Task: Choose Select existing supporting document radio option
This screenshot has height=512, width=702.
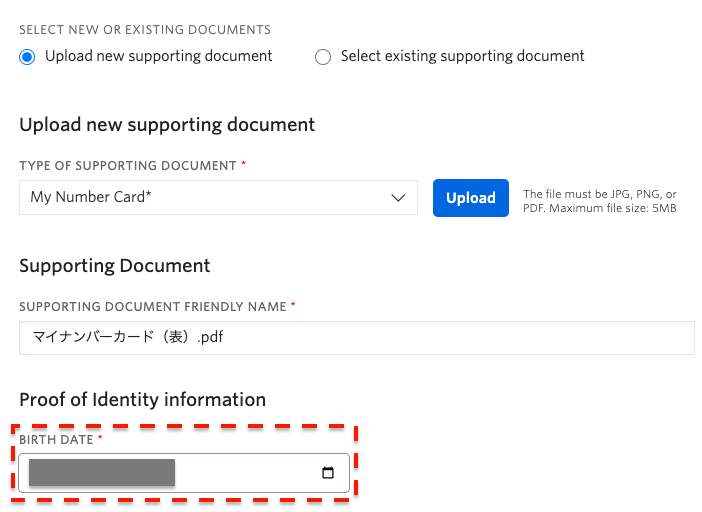Action: click(323, 57)
